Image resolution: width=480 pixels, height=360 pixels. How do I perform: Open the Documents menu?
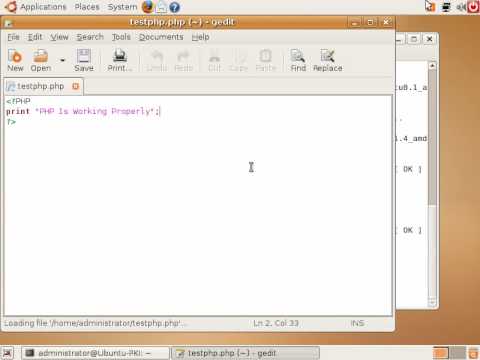[x=161, y=37]
